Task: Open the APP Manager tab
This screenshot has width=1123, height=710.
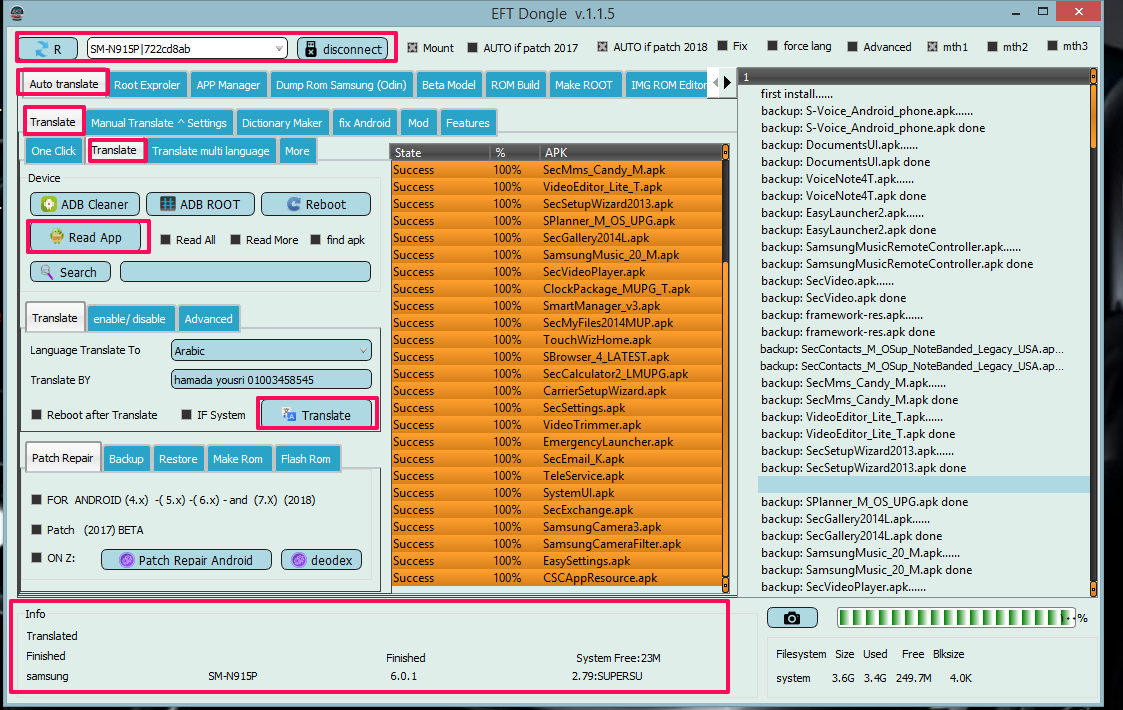Action: pyautogui.click(x=228, y=85)
